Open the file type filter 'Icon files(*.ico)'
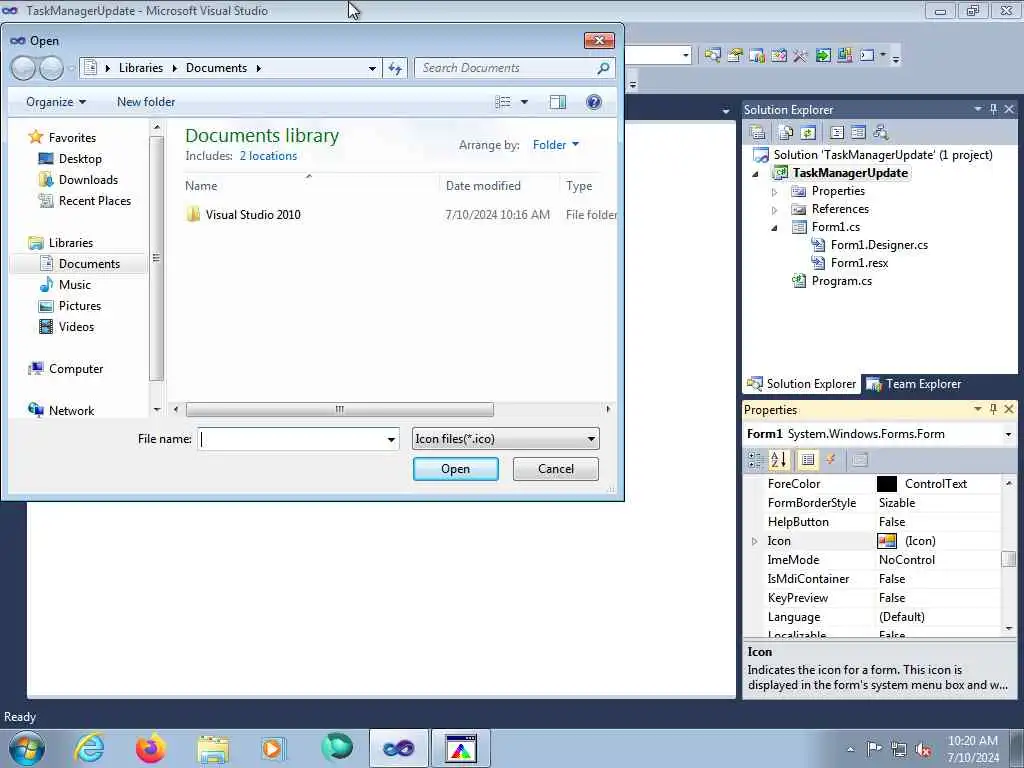 click(505, 439)
